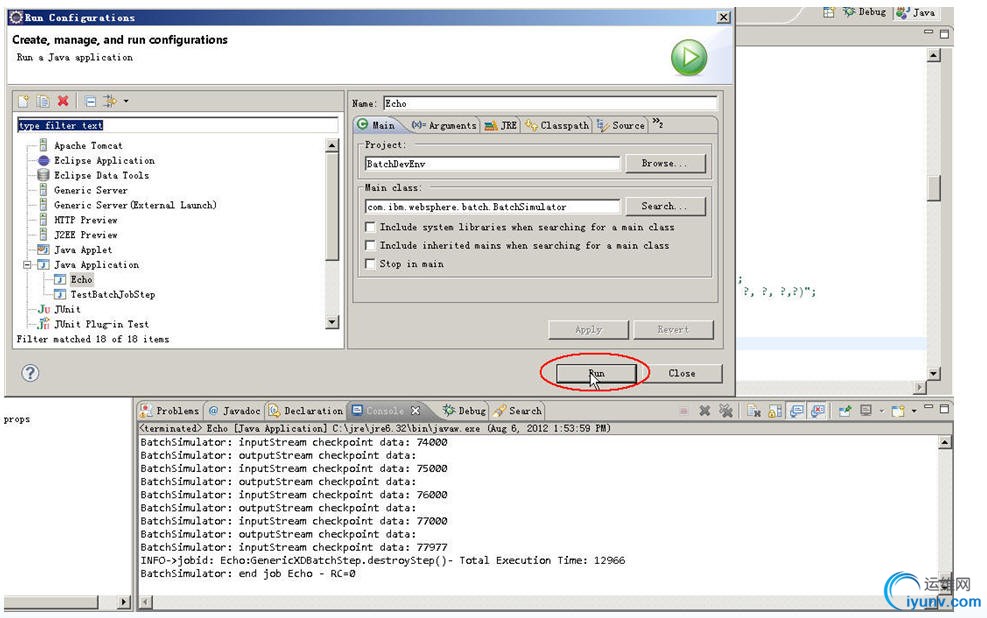Switch to Java perspective in Eclipse

(916, 12)
